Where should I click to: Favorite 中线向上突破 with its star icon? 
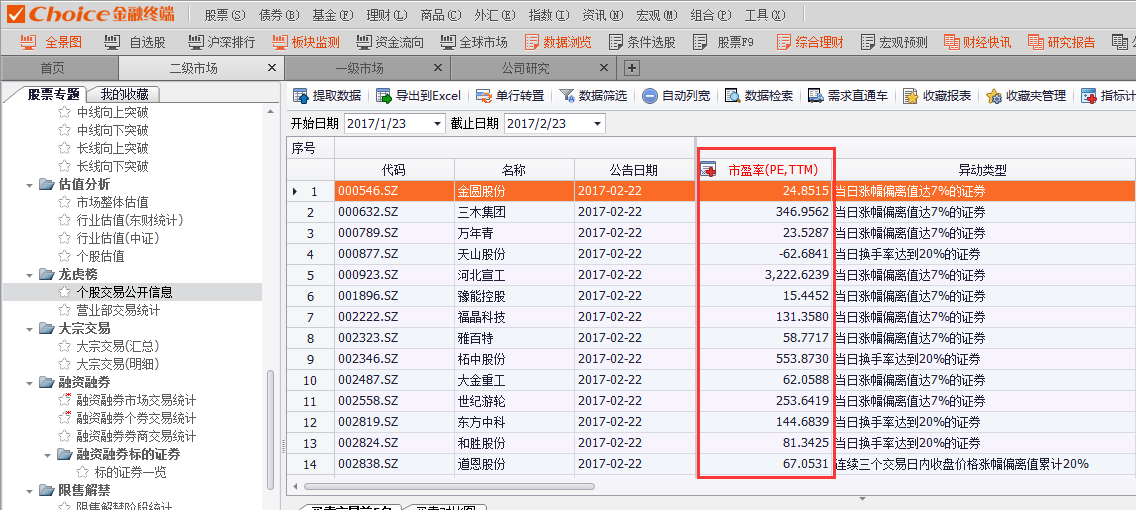(x=64, y=112)
